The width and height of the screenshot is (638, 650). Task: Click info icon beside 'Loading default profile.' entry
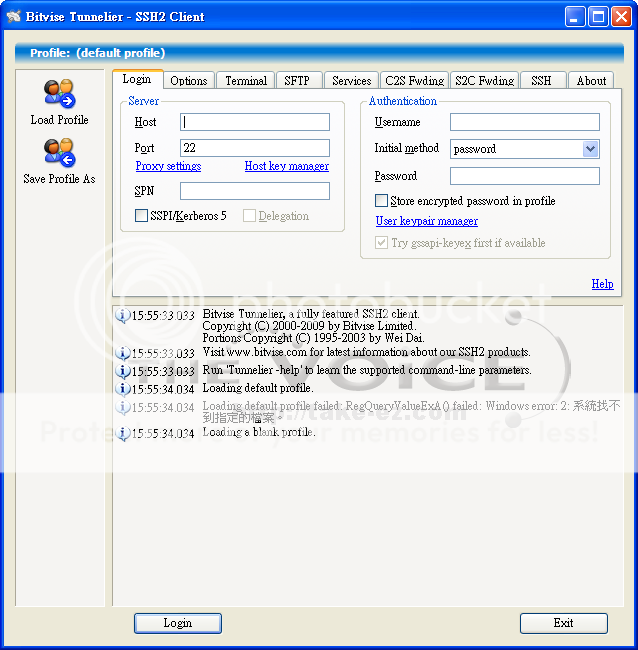122,389
